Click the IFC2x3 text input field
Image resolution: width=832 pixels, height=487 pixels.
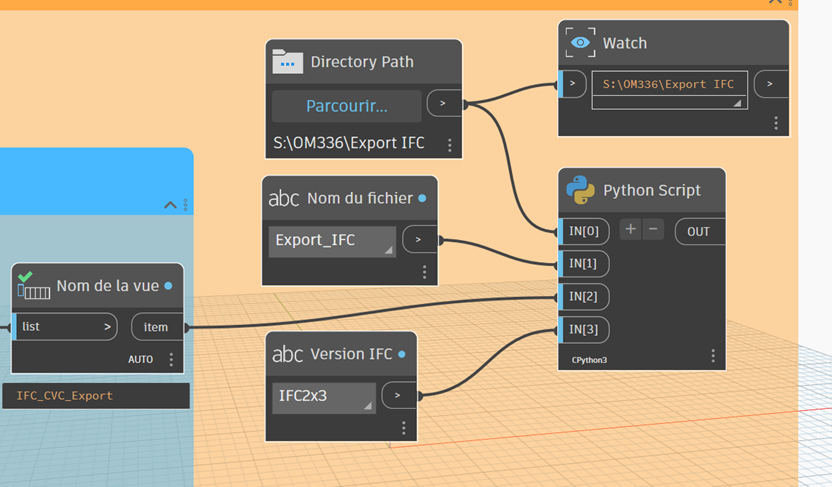tap(324, 396)
